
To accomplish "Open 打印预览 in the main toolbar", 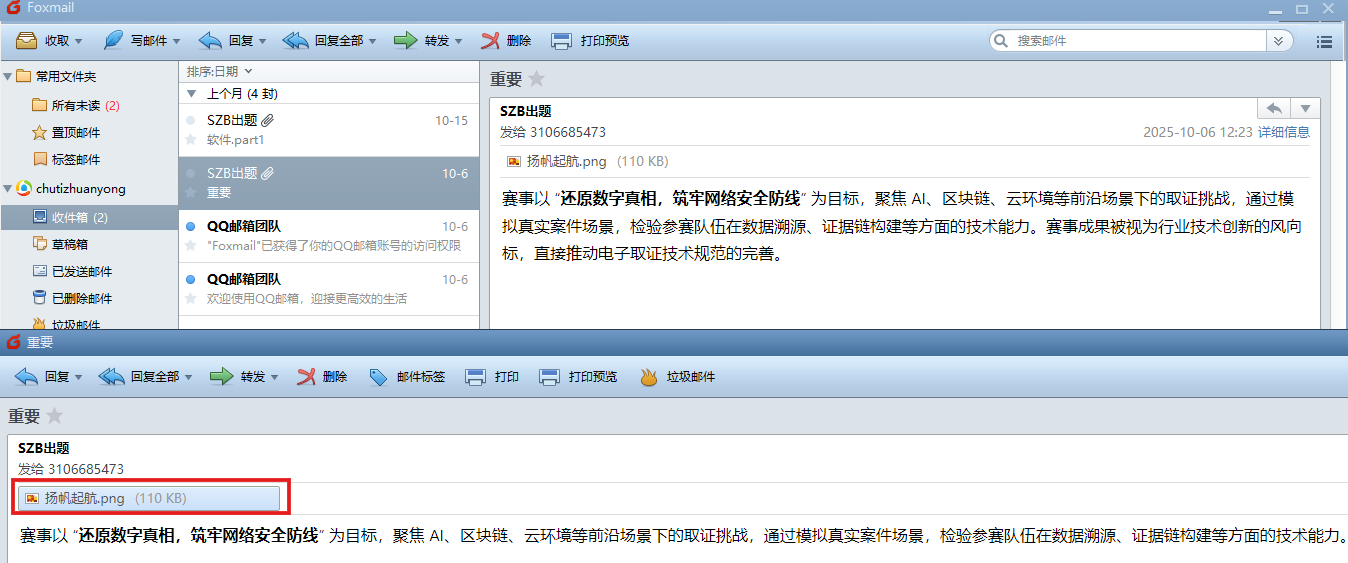I will [562, 41].
